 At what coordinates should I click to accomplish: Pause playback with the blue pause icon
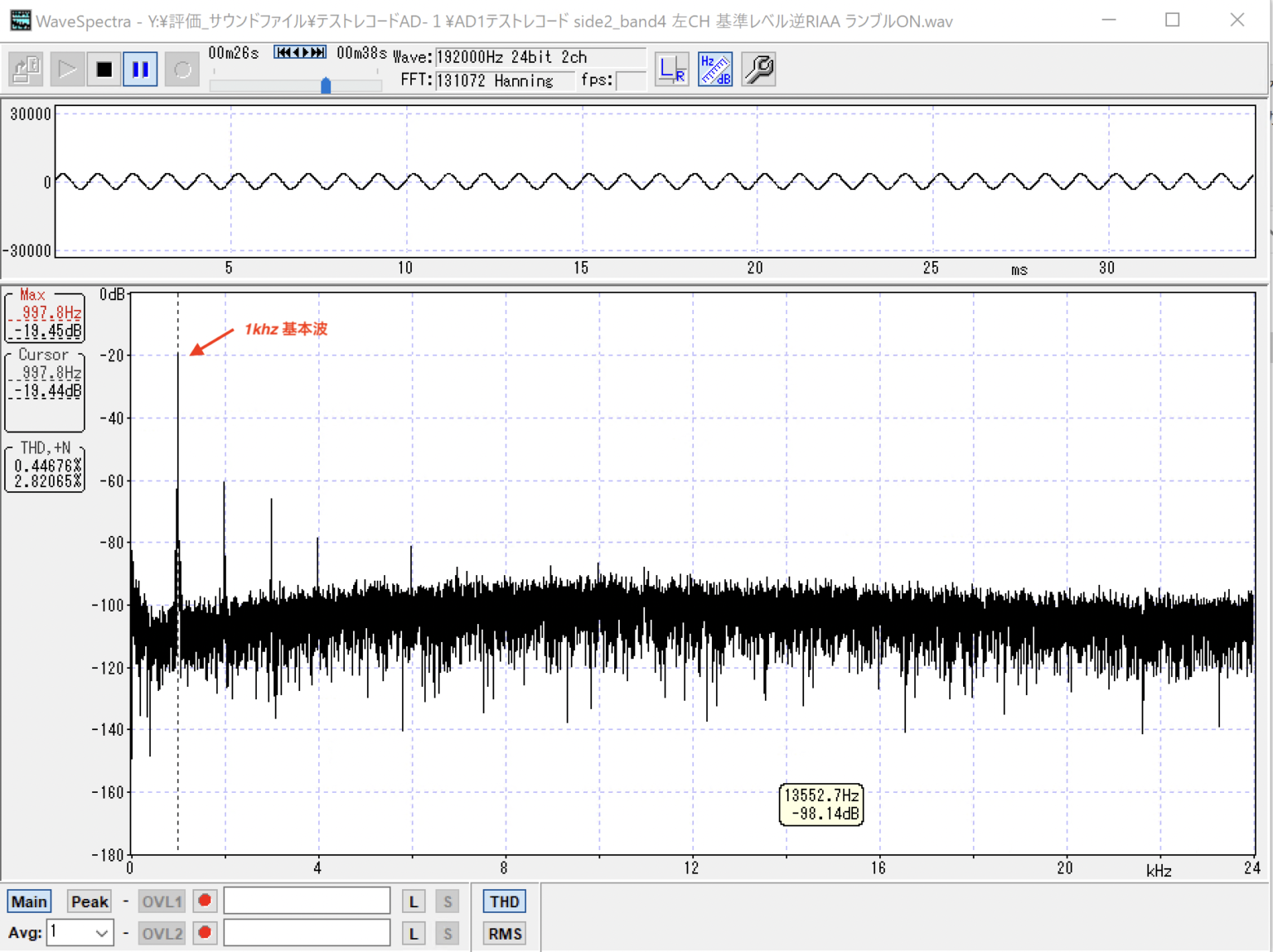pos(141,70)
